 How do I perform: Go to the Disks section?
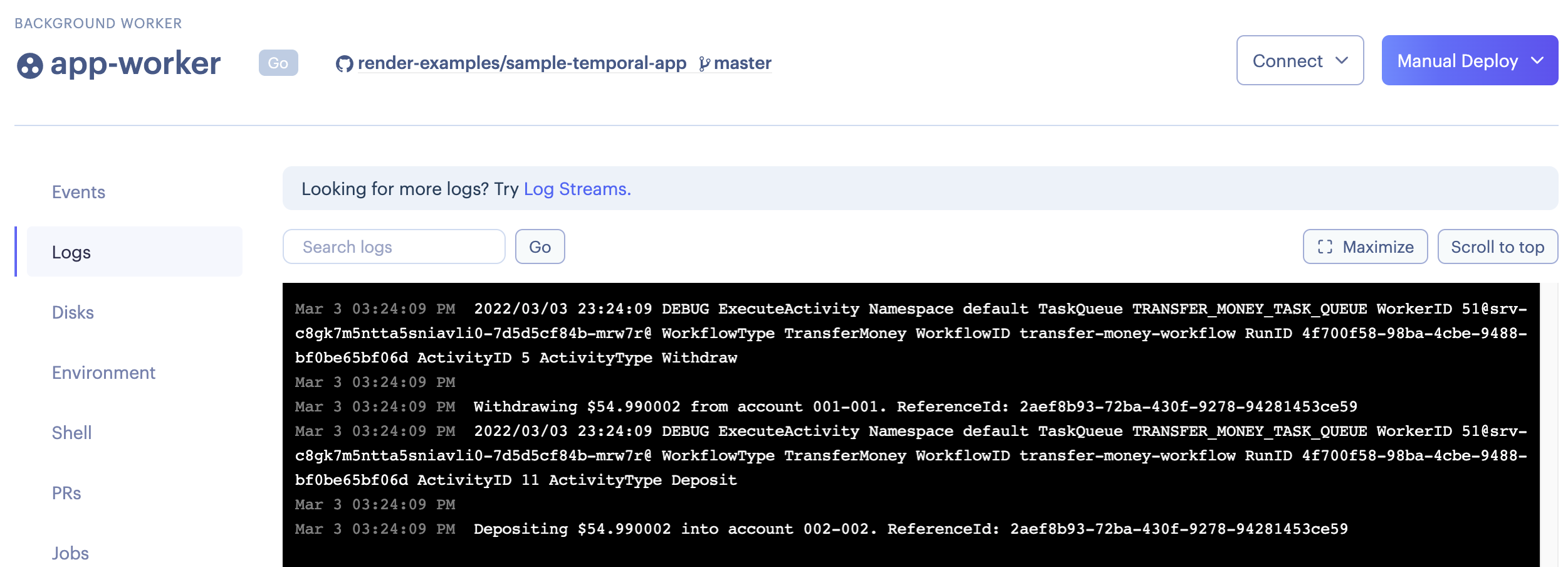pos(73,312)
